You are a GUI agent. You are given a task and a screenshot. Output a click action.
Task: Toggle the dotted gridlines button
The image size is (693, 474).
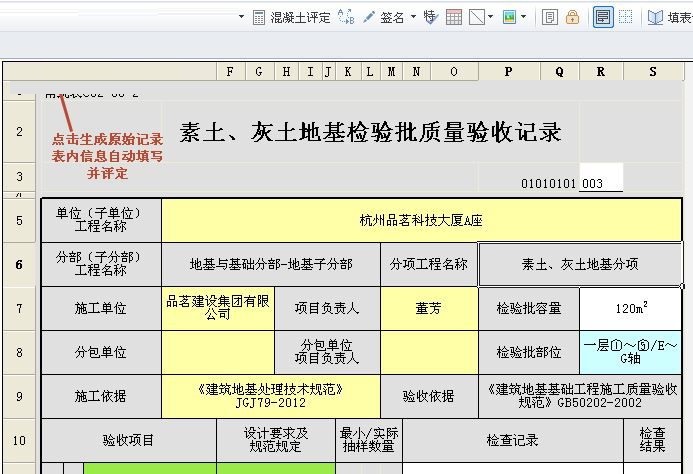tap(626, 17)
